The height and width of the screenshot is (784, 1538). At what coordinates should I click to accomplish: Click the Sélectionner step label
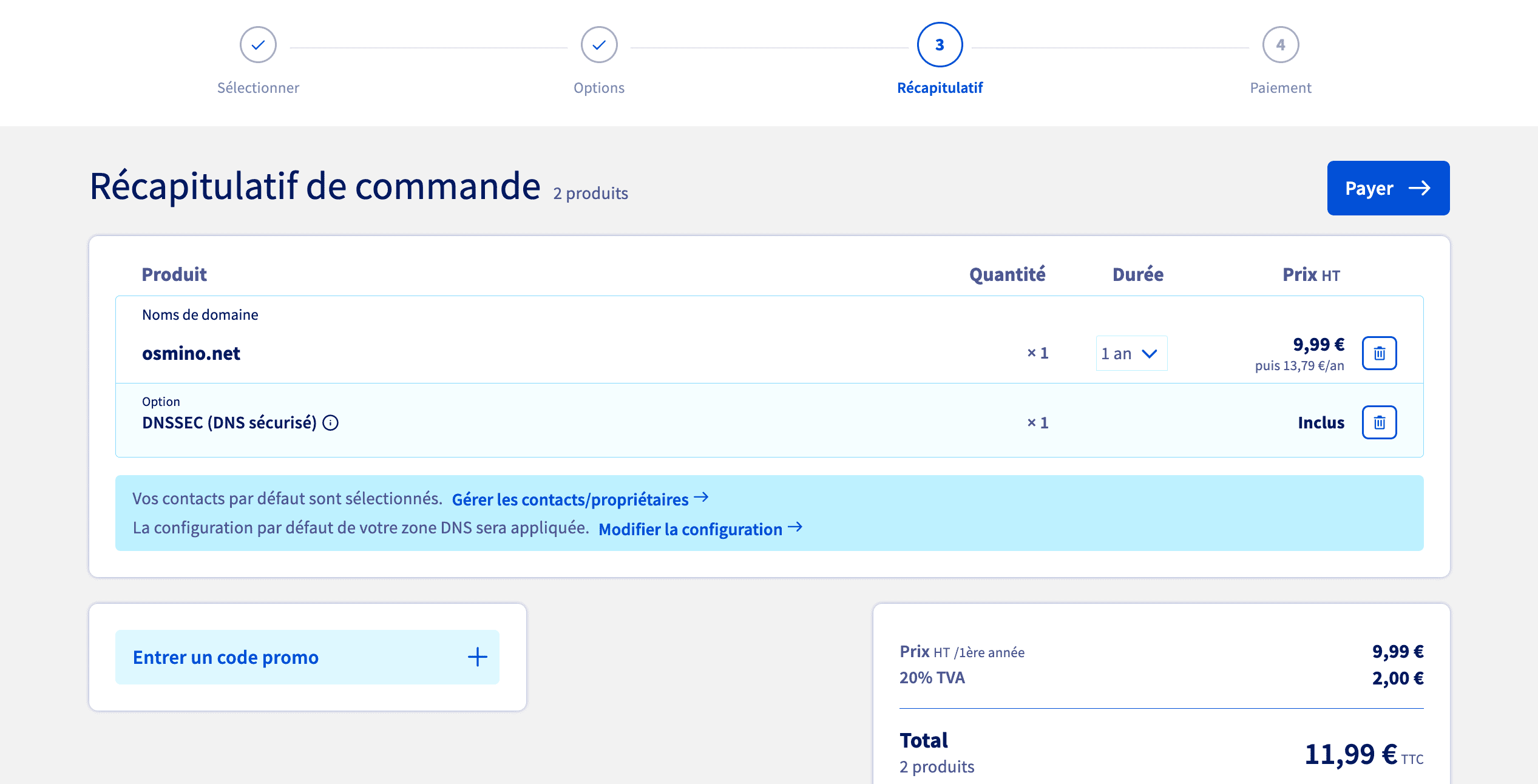tap(258, 88)
